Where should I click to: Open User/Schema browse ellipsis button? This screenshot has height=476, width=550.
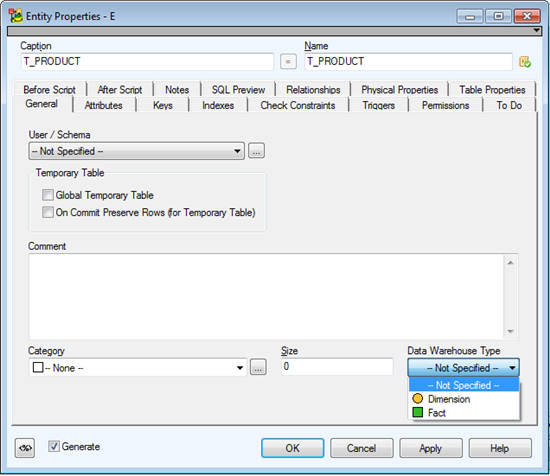pos(256,151)
